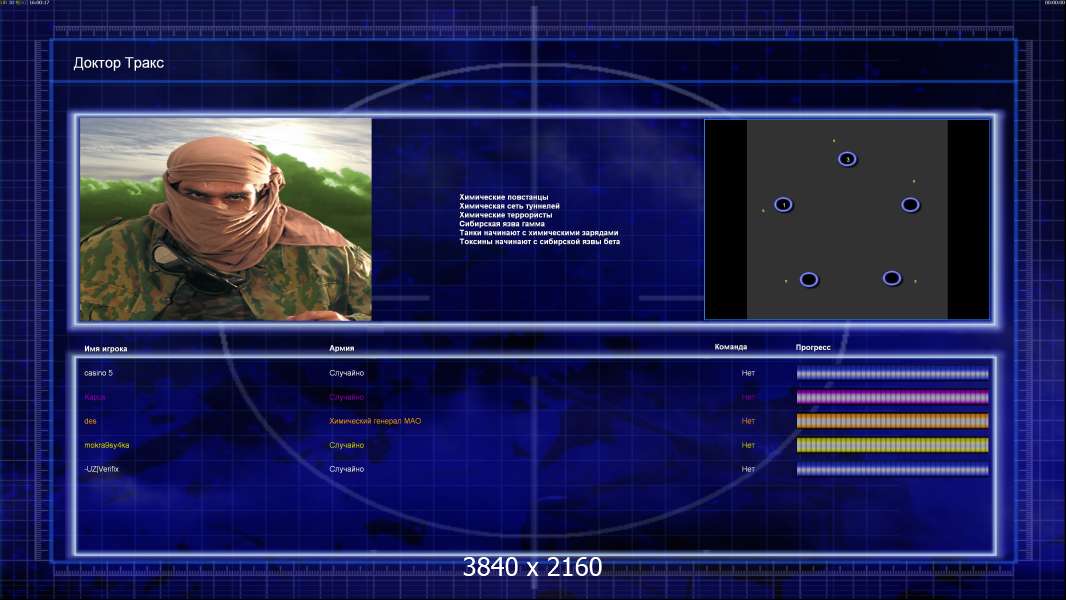Select player name -UZ|Verifix
1066x600 pixels.
101,469
